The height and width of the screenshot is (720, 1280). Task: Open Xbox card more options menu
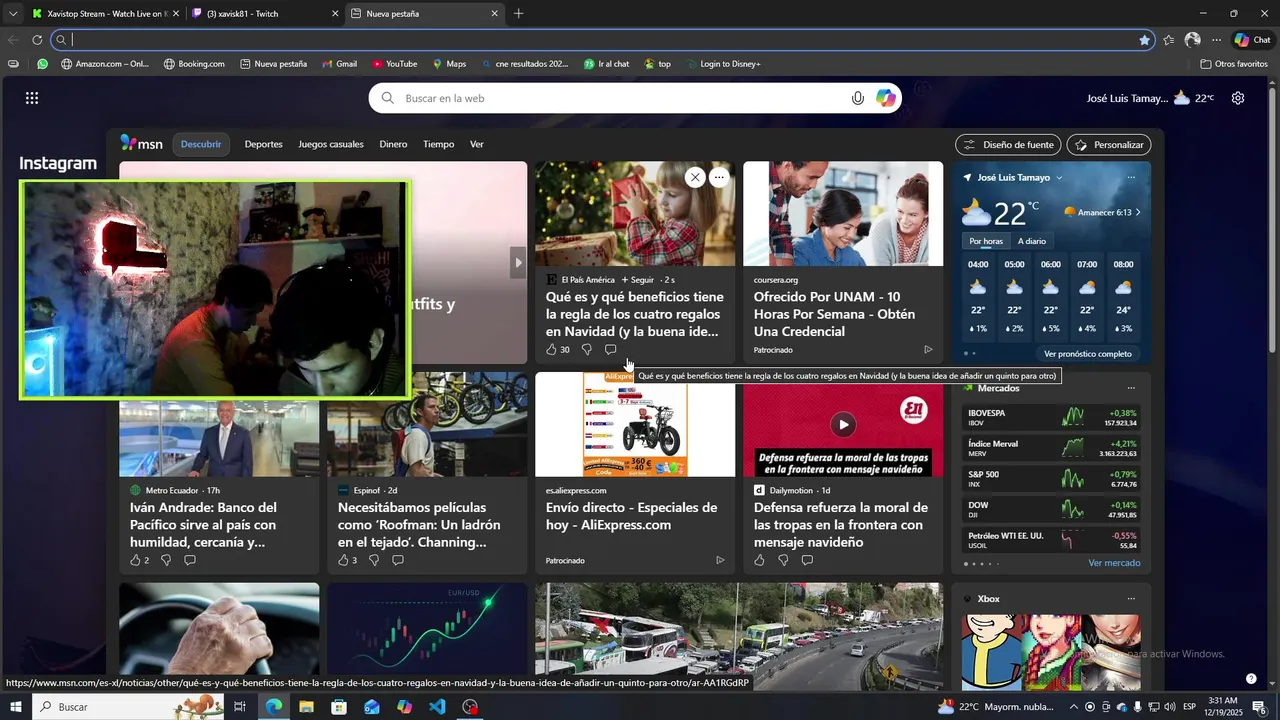click(1131, 599)
